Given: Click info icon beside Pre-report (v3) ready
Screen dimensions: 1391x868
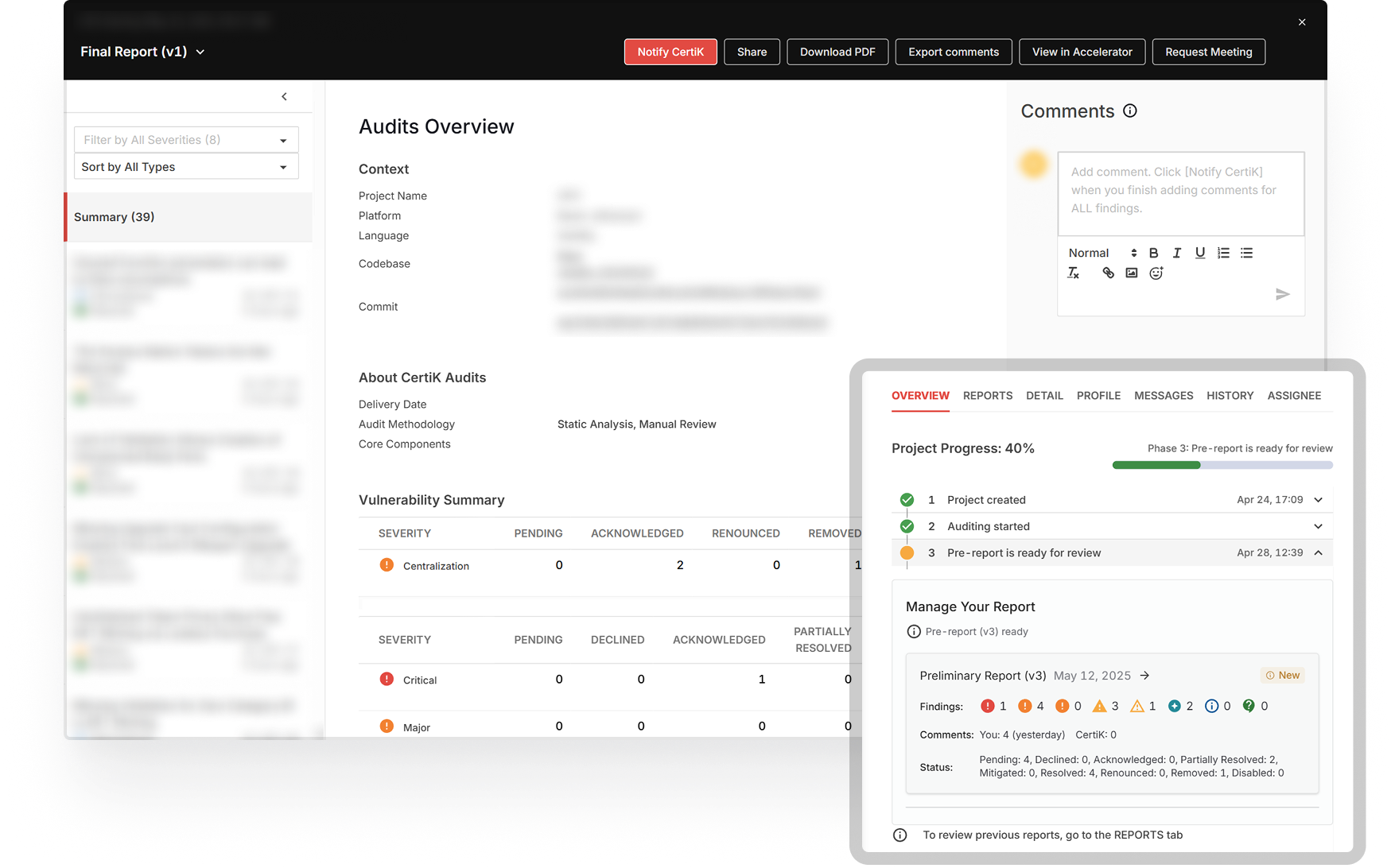Looking at the screenshot, I should click(914, 632).
